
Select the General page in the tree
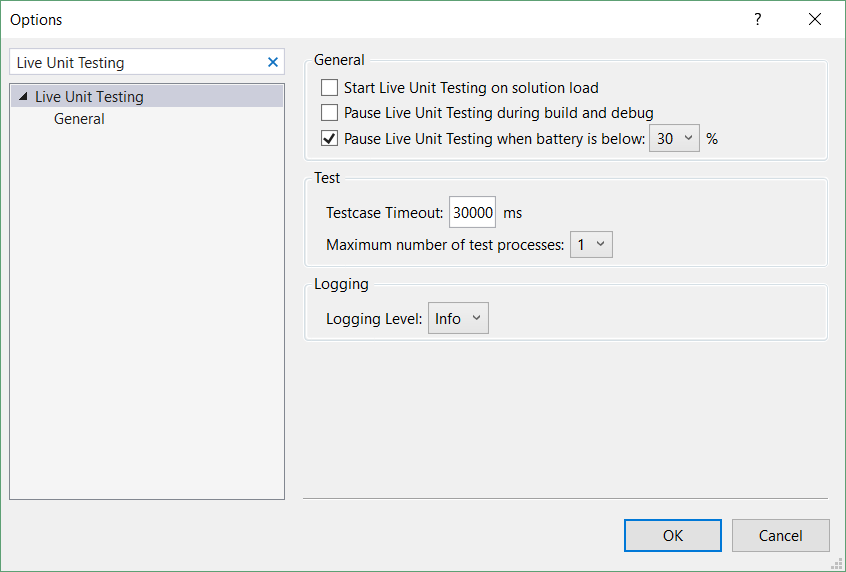(79, 119)
